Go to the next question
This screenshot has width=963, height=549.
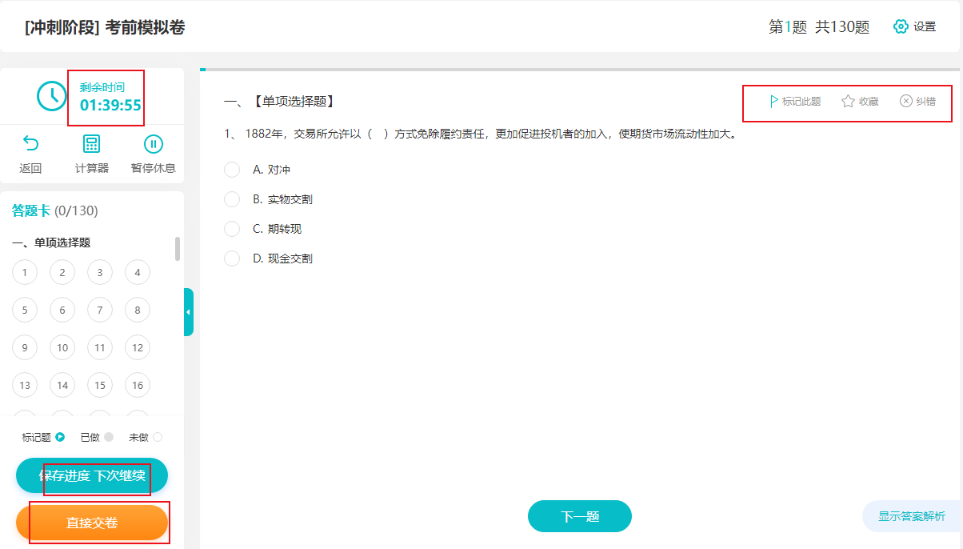coord(580,516)
